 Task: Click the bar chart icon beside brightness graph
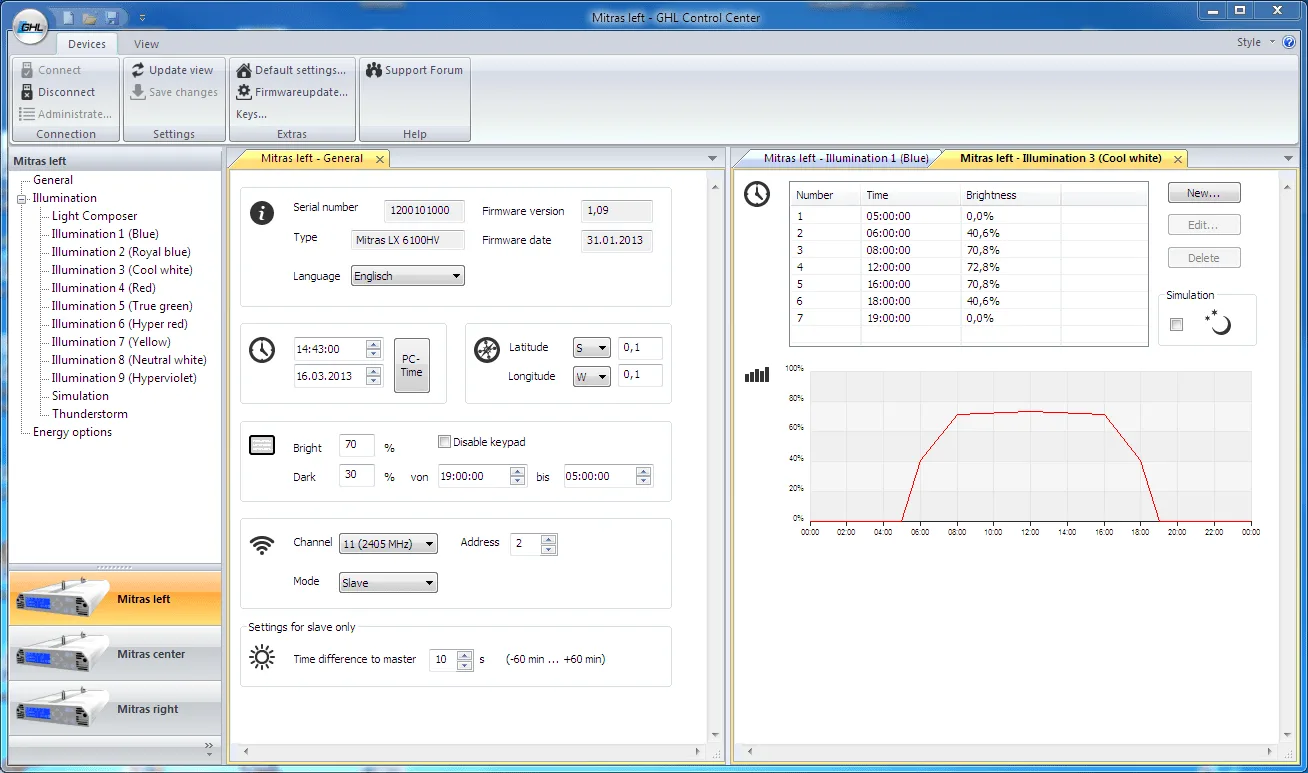tap(757, 375)
